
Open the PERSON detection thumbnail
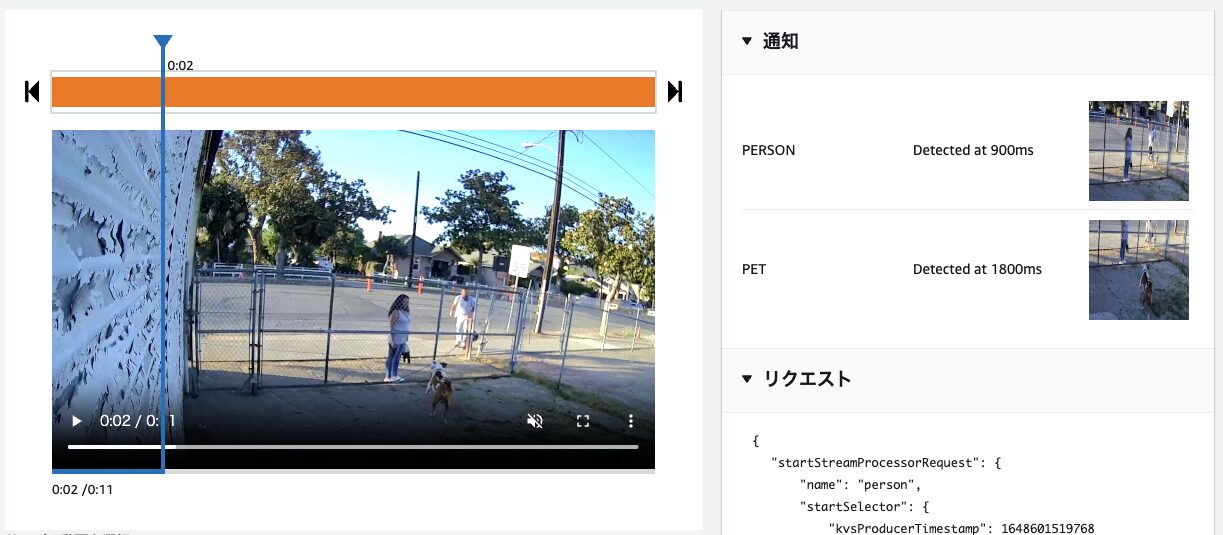1138,151
